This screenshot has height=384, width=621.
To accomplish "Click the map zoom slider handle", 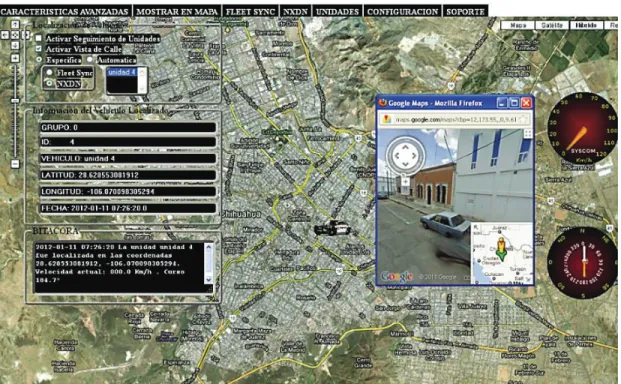I will pyautogui.click(x=15, y=101).
